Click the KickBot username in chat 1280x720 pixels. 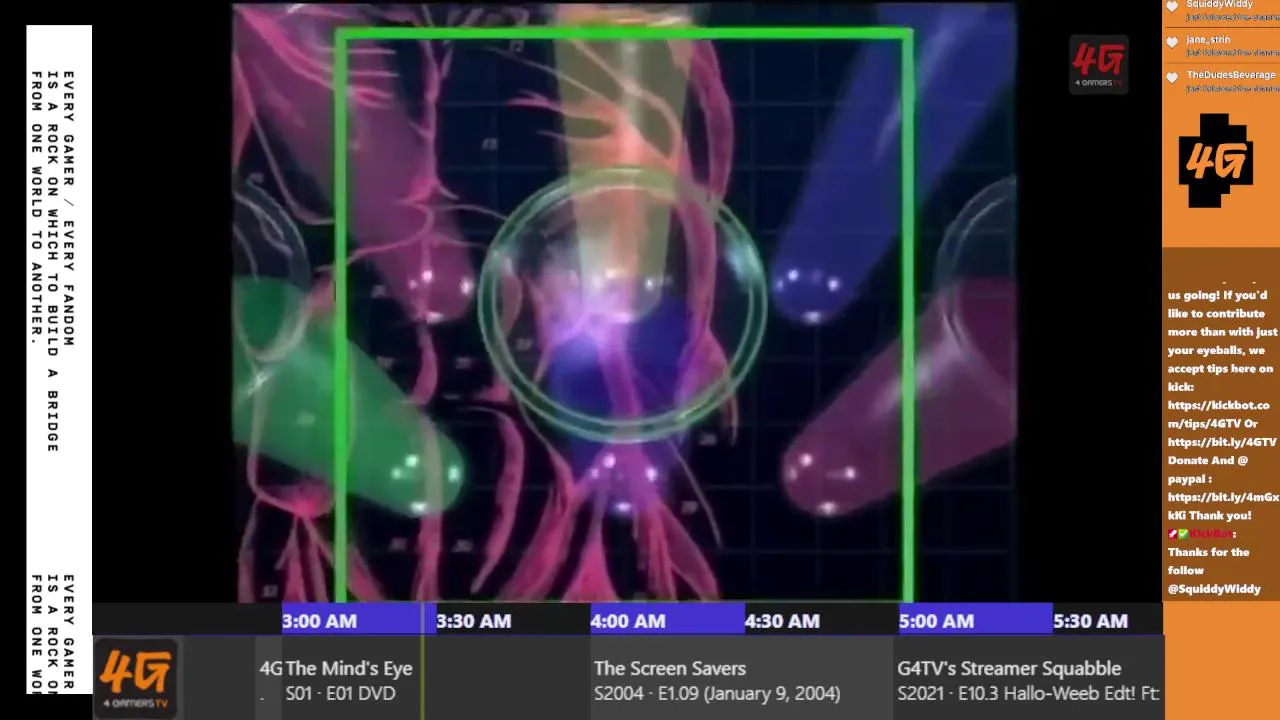click(1210, 534)
